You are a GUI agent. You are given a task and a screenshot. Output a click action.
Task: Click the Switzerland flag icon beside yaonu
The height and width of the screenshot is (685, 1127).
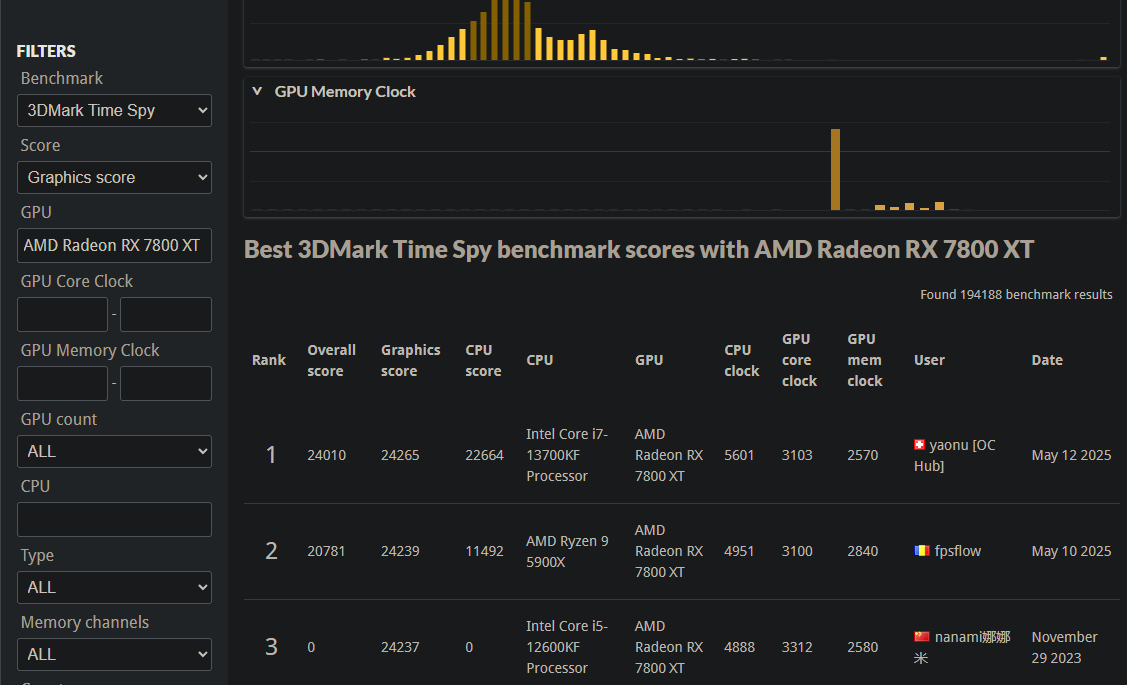coord(920,445)
